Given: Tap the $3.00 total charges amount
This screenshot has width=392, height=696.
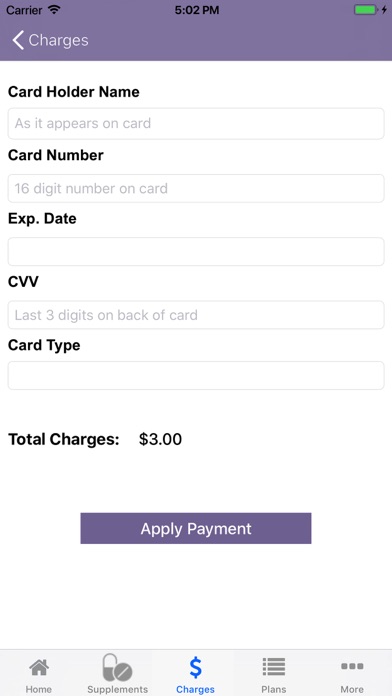Looking at the screenshot, I should pyautogui.click(x=160, y=439).
